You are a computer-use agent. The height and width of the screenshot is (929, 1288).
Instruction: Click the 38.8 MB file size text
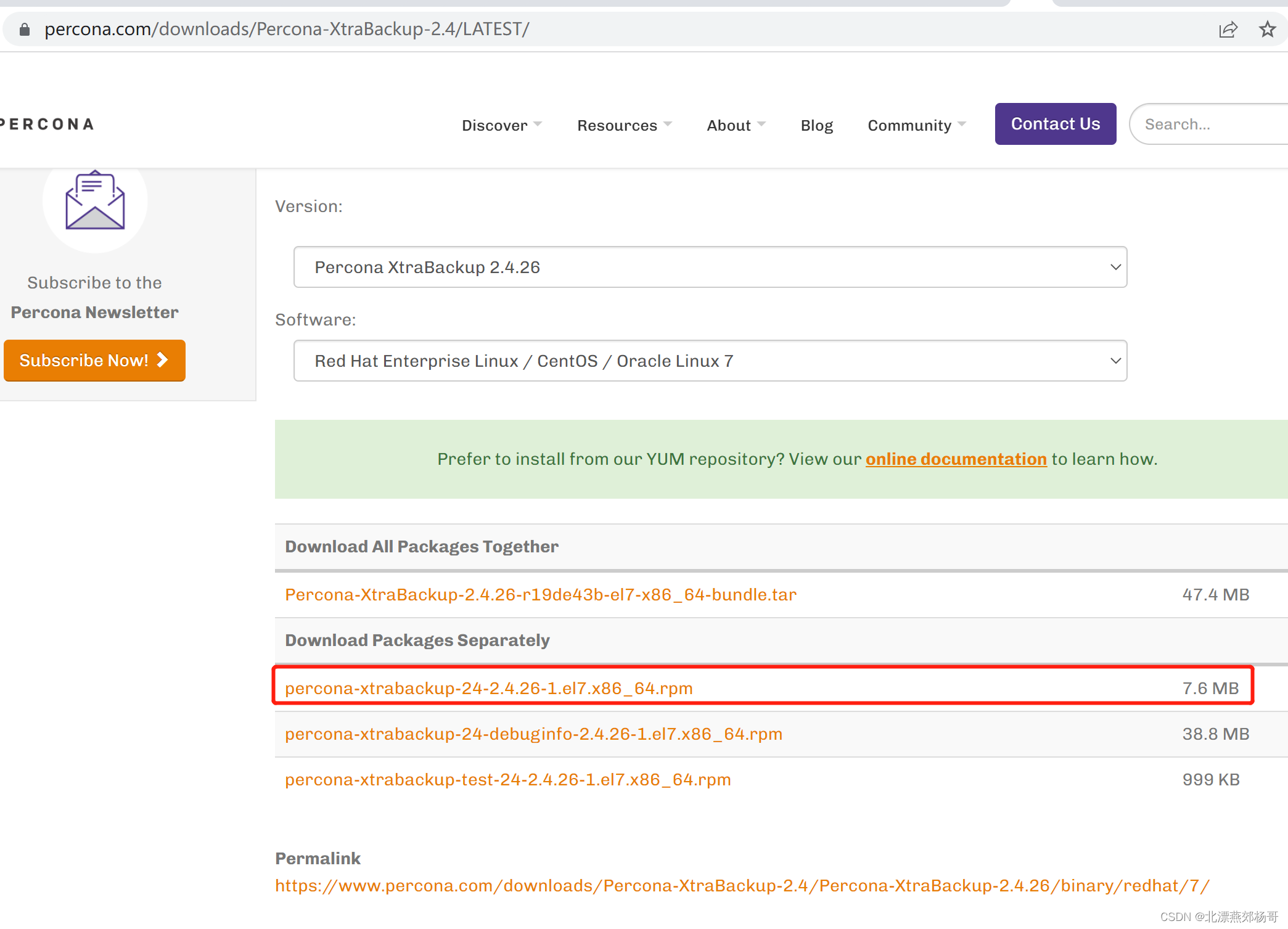(x=1216, y=734)
